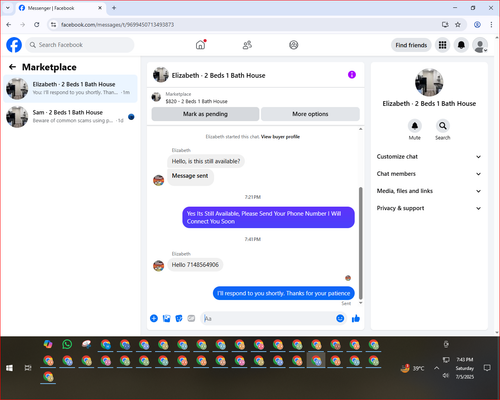This screenshot has width=500, height=400.
Task: Expand Customize chat section
Action: [429, 157]
